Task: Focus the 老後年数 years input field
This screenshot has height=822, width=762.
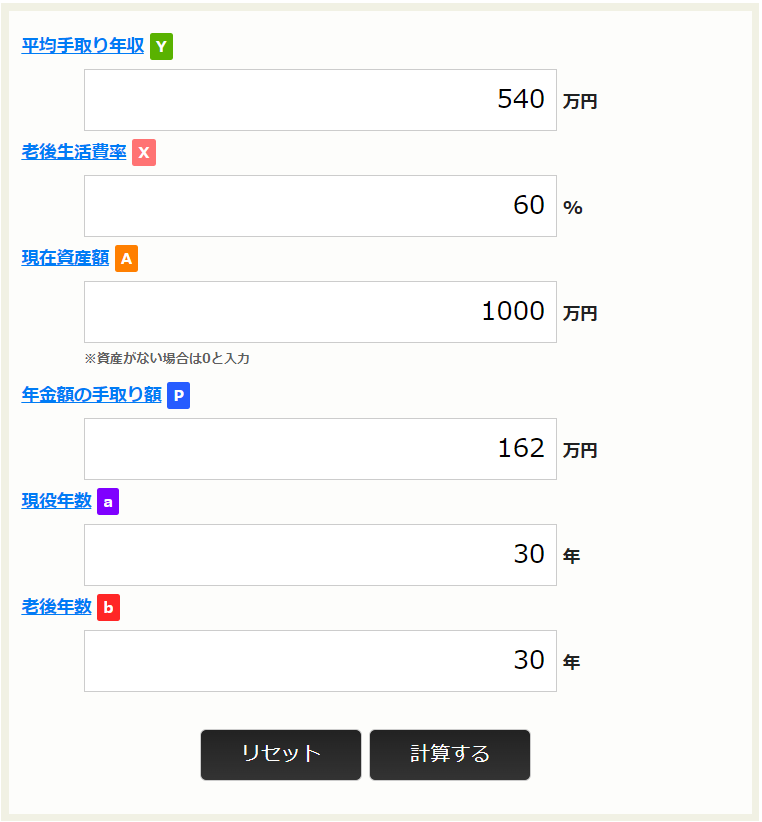Action: point(320,661)
